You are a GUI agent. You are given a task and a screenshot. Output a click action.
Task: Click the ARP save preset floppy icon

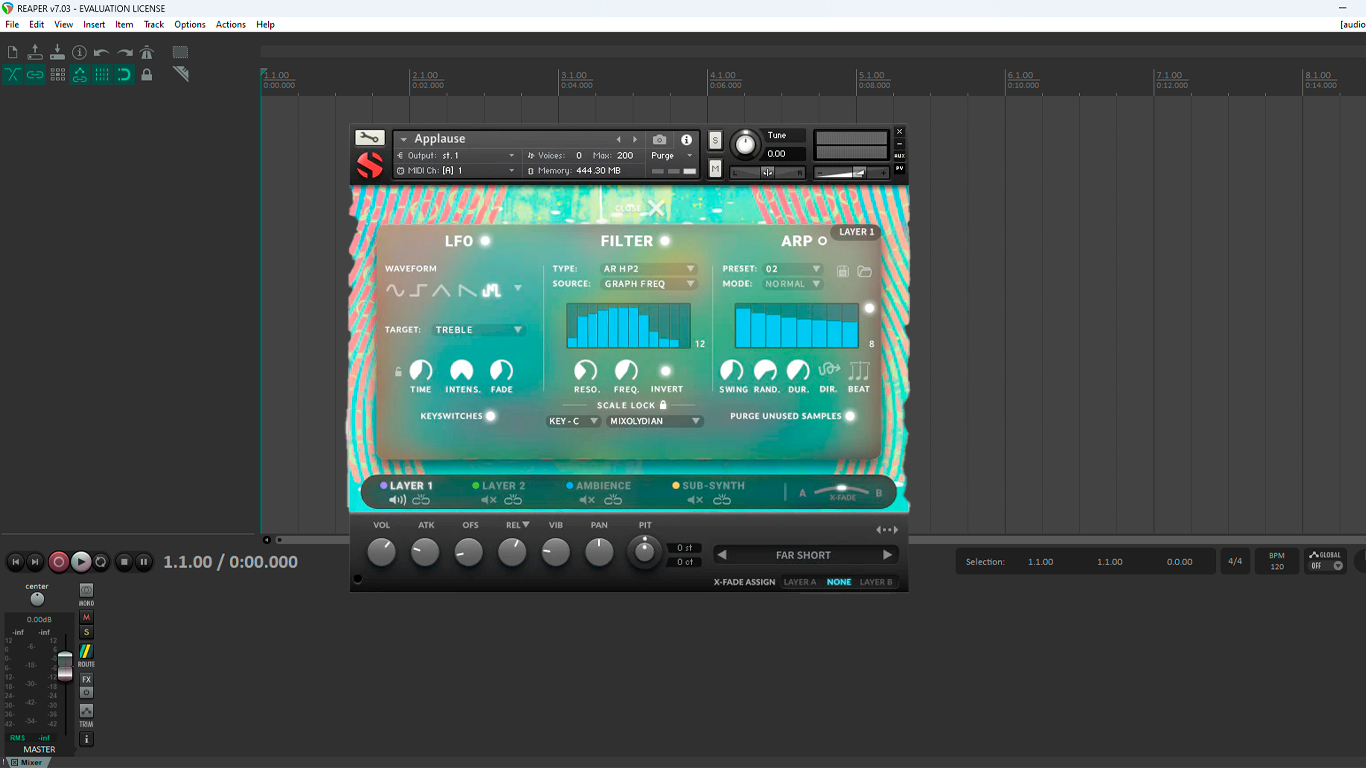tap(843, 271)
